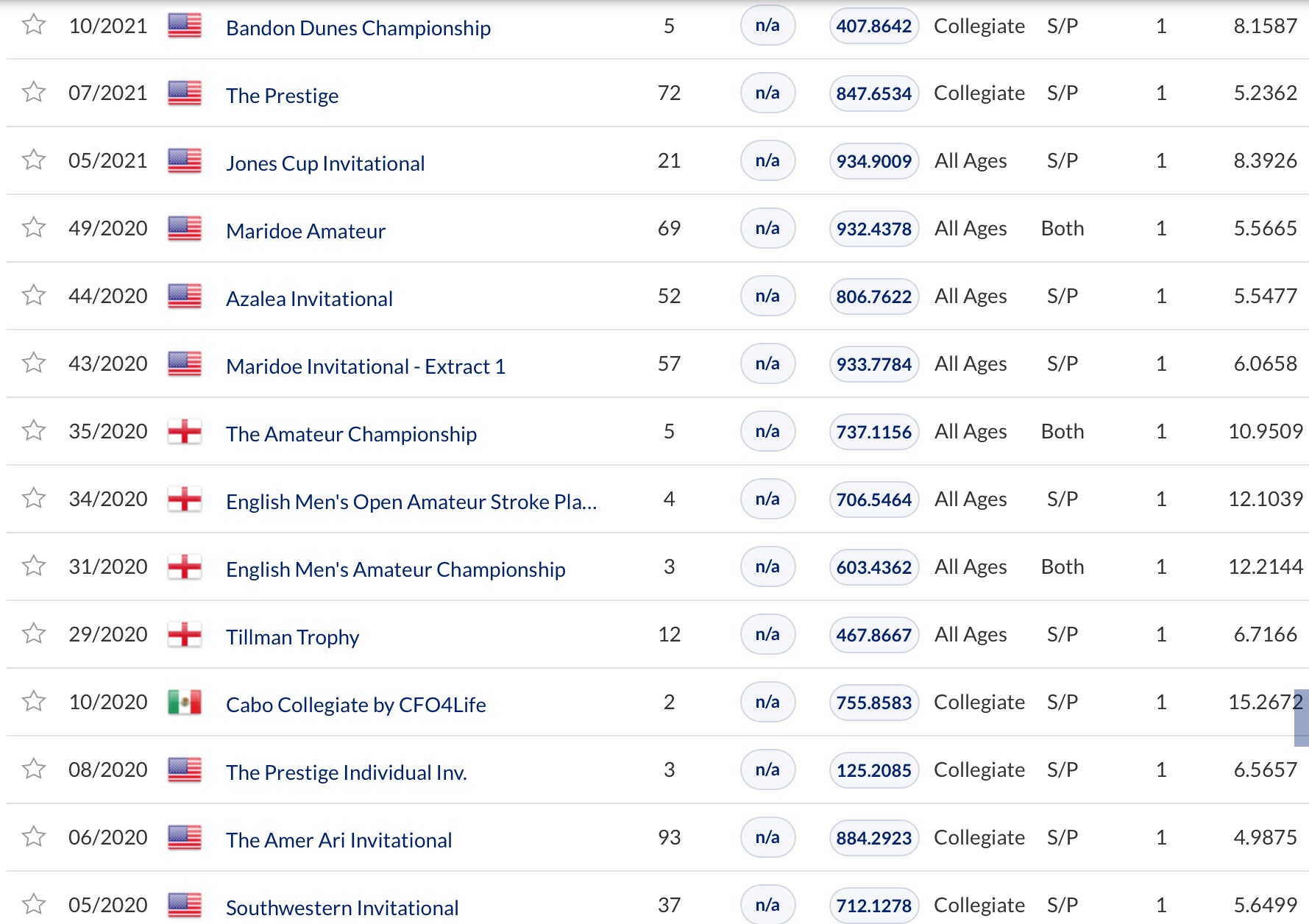Click the star icon for The Amateur Championship
Image resolution: width=1309 pixels, height=924 pixels.
click(x=34, y=431)
